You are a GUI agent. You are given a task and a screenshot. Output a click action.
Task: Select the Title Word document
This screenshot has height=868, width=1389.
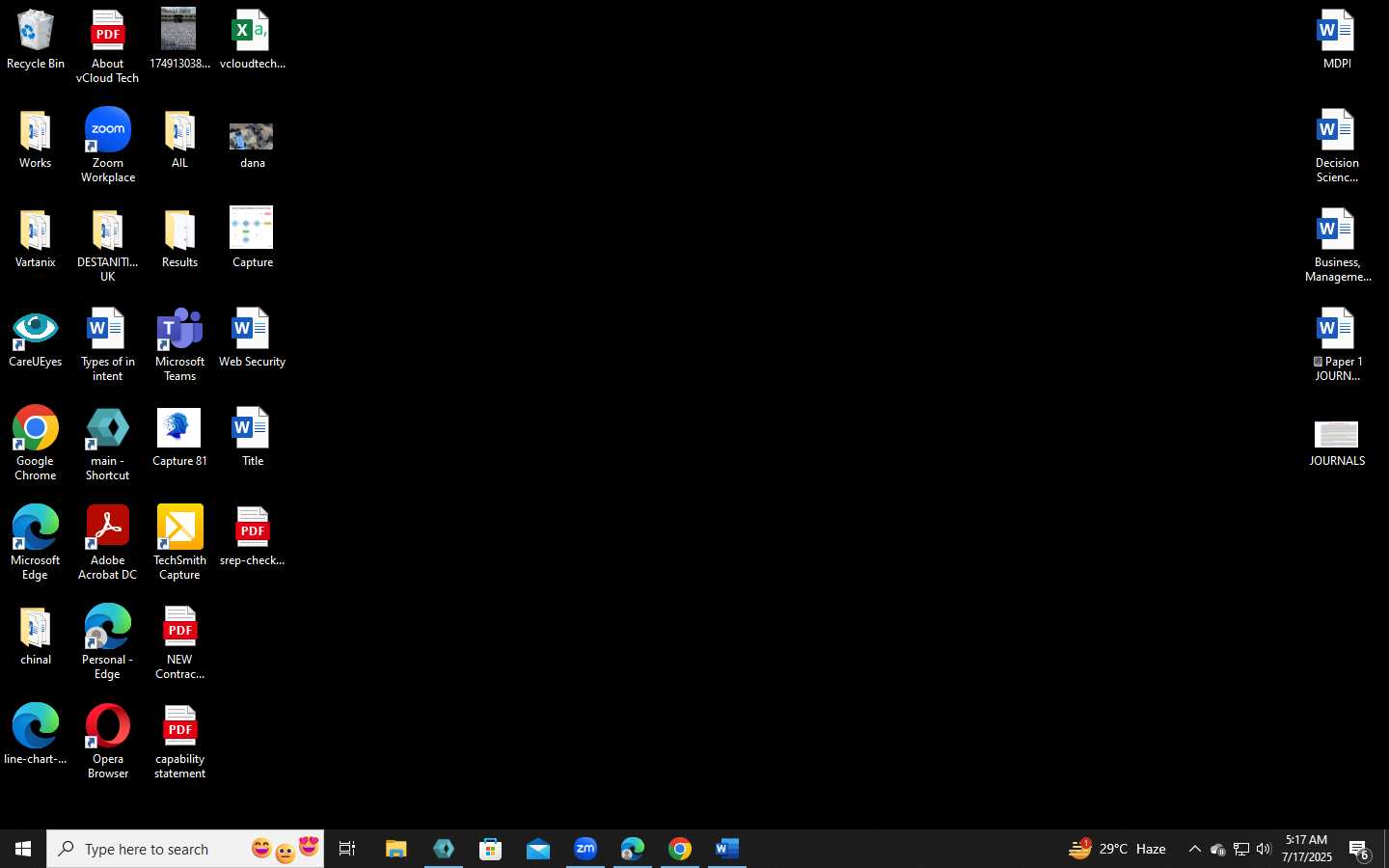pyautogui.click(x=252, y=439)
